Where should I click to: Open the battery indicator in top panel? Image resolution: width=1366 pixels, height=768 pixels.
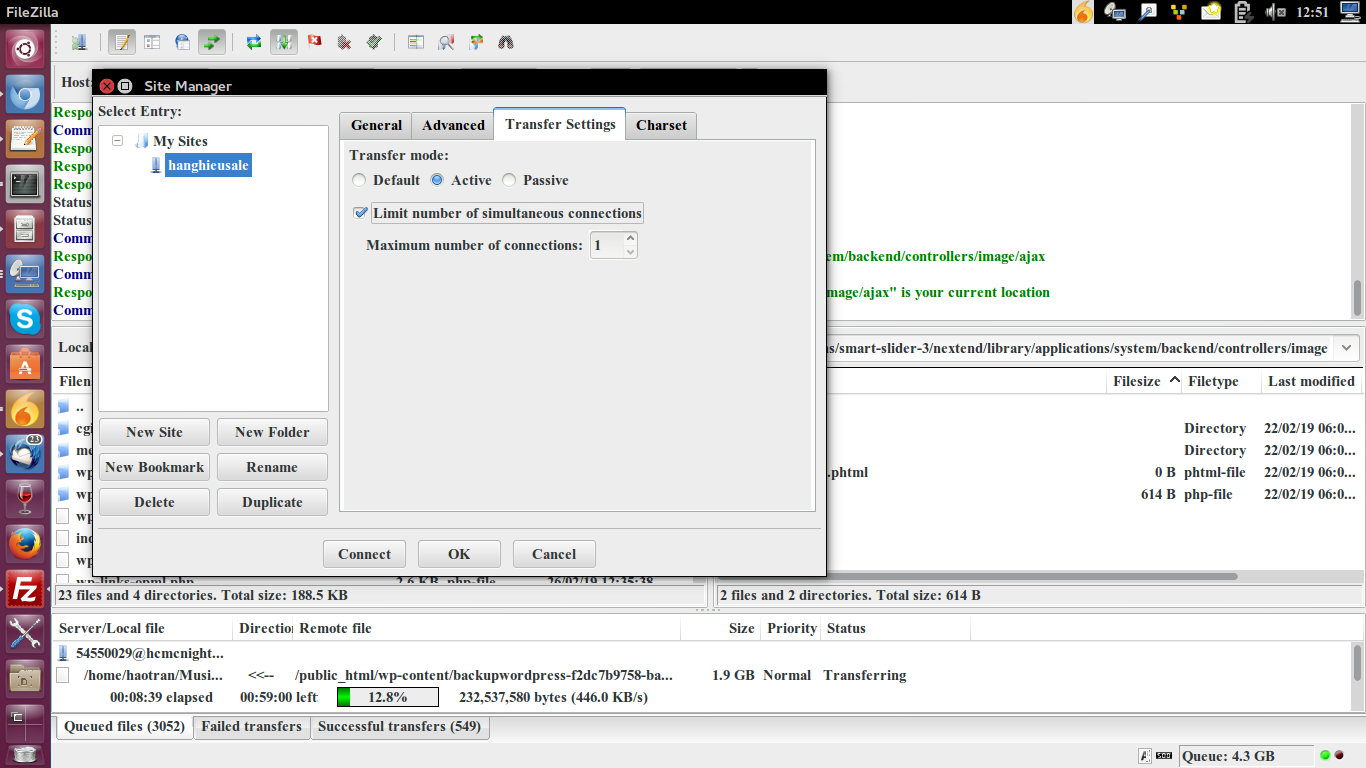tap(1243, 12)
